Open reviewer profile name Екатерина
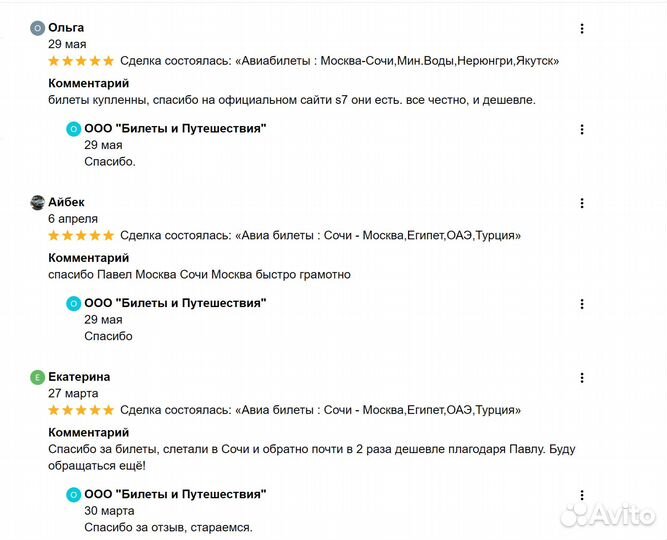Image resolution: width=667 pixels, height=540 pixels. click(x=79, y=377)
